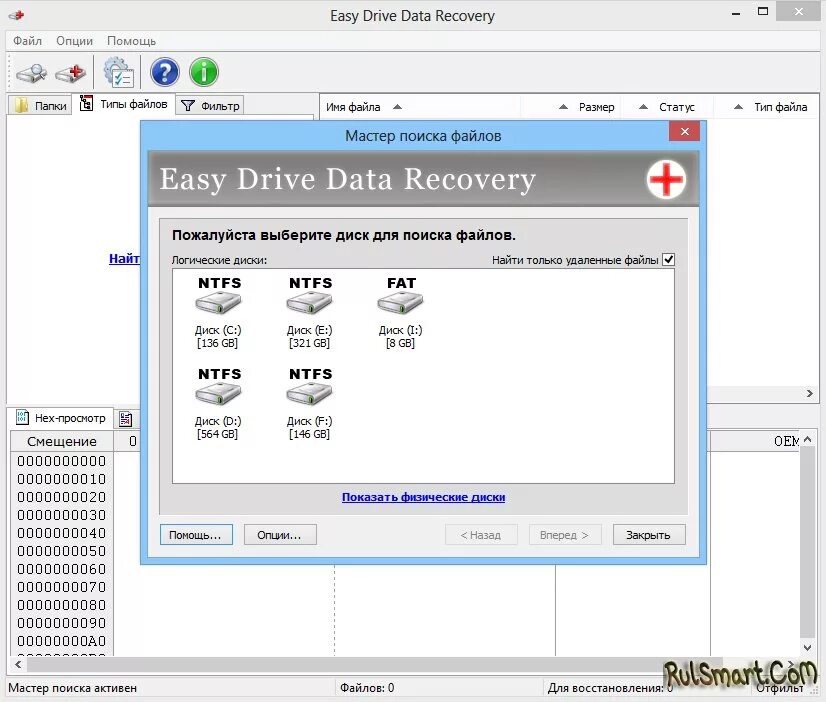Click the app icon in title bar
The width and height of the screenshot is (826, 702).
point(16,15)
